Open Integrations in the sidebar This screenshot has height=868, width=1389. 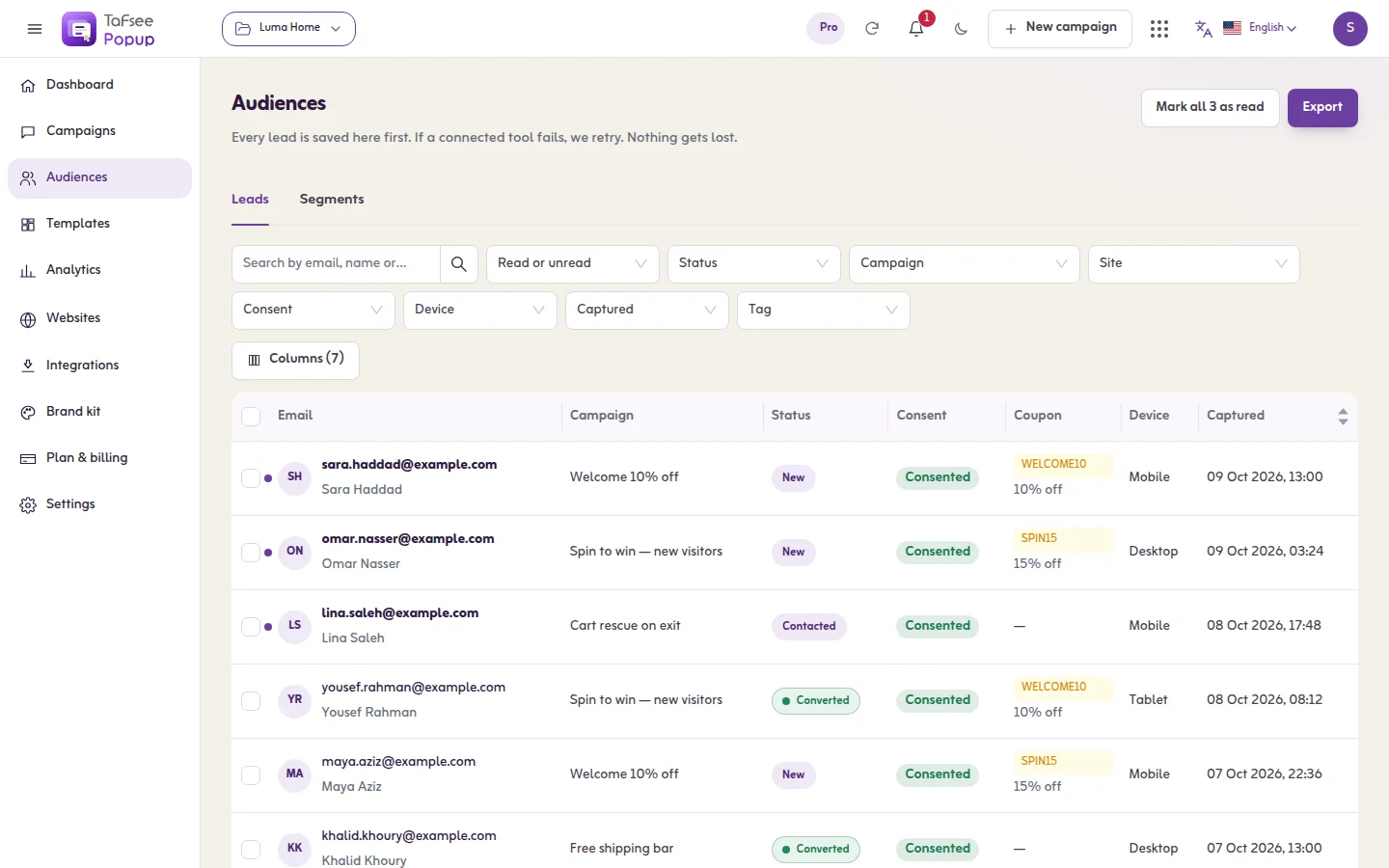(100, 366)
